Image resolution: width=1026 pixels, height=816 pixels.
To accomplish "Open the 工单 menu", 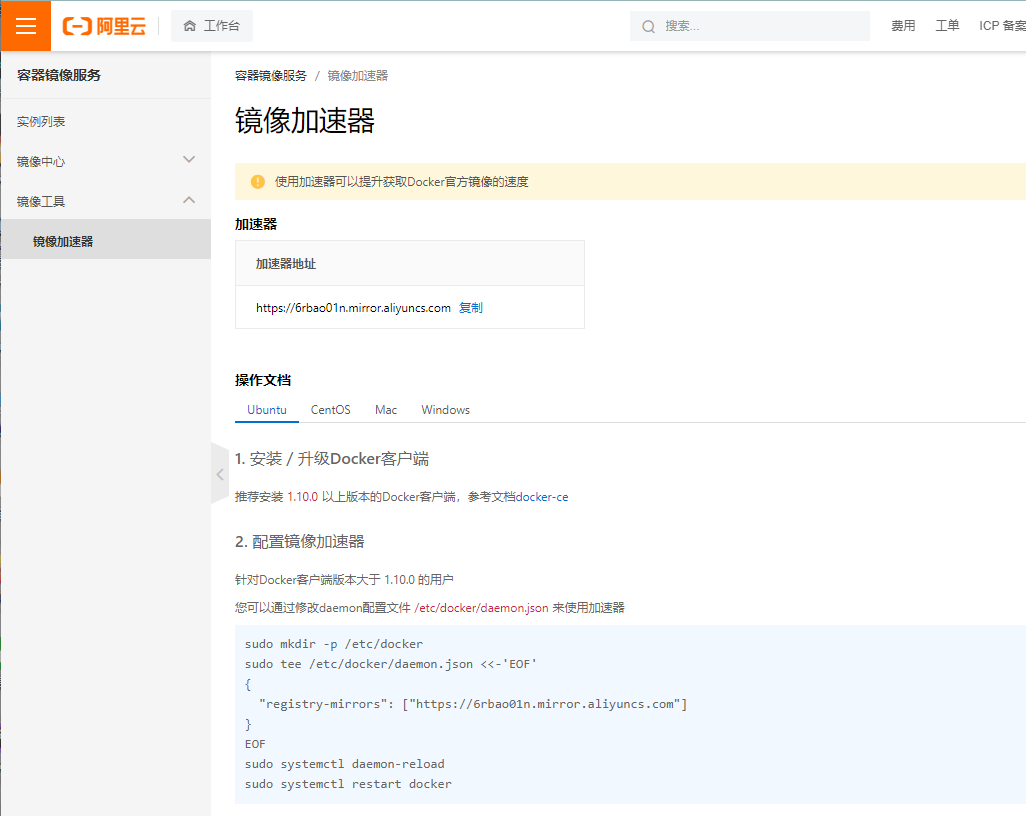I will (x=947, y=26).
